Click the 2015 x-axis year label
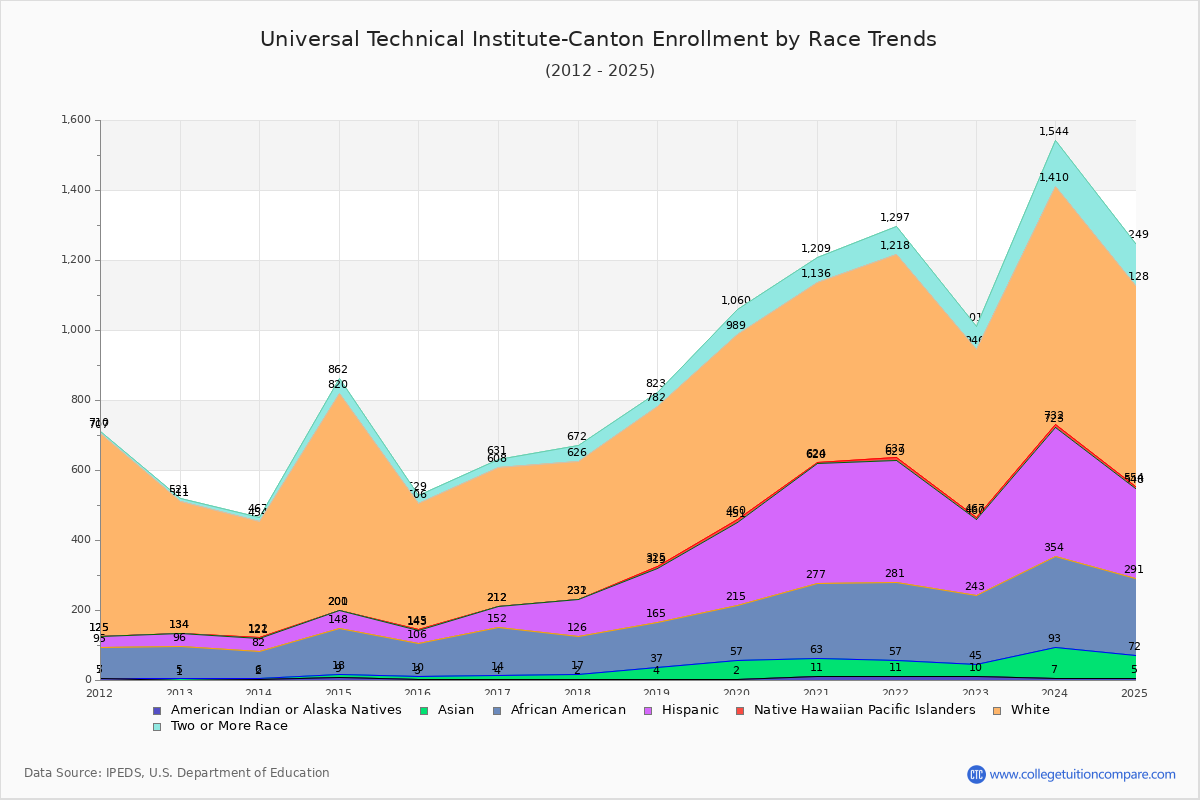The width and height of the screenshot is (1200, 800). pyautogui.click(x=338, y=693)
